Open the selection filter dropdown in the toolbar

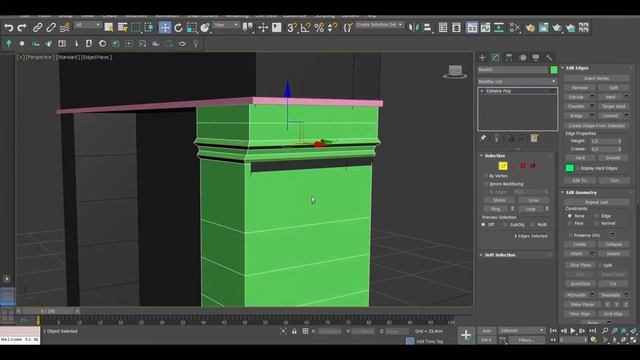pyautogui.click(x=87, y=25)
